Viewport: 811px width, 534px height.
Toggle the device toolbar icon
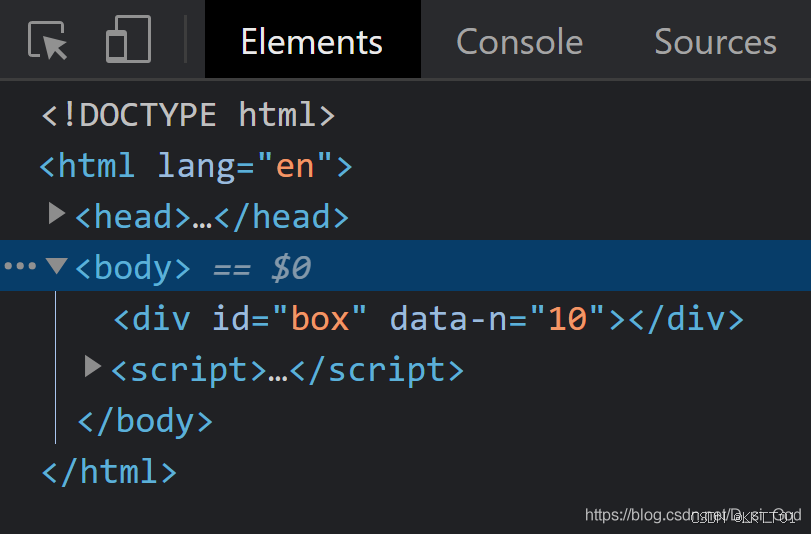(x=128, y=39)
